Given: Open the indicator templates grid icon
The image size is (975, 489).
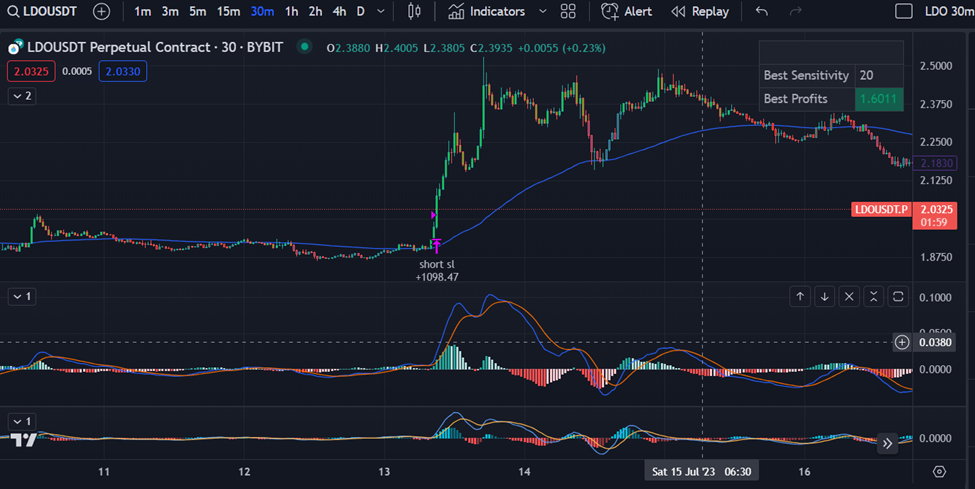Looking at the screenshot, I should (x=568, y=12).
